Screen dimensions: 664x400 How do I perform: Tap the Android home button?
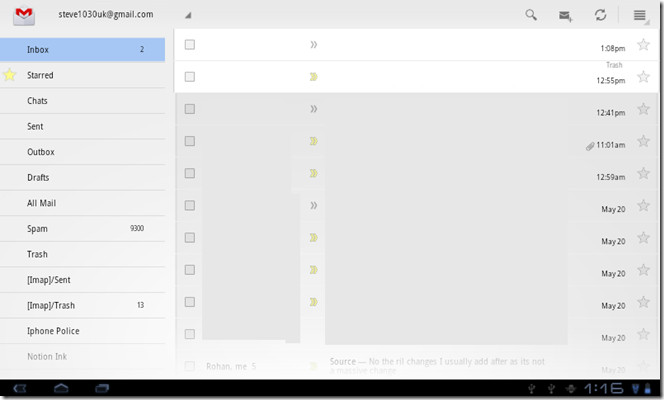click(x=61, y=388)
